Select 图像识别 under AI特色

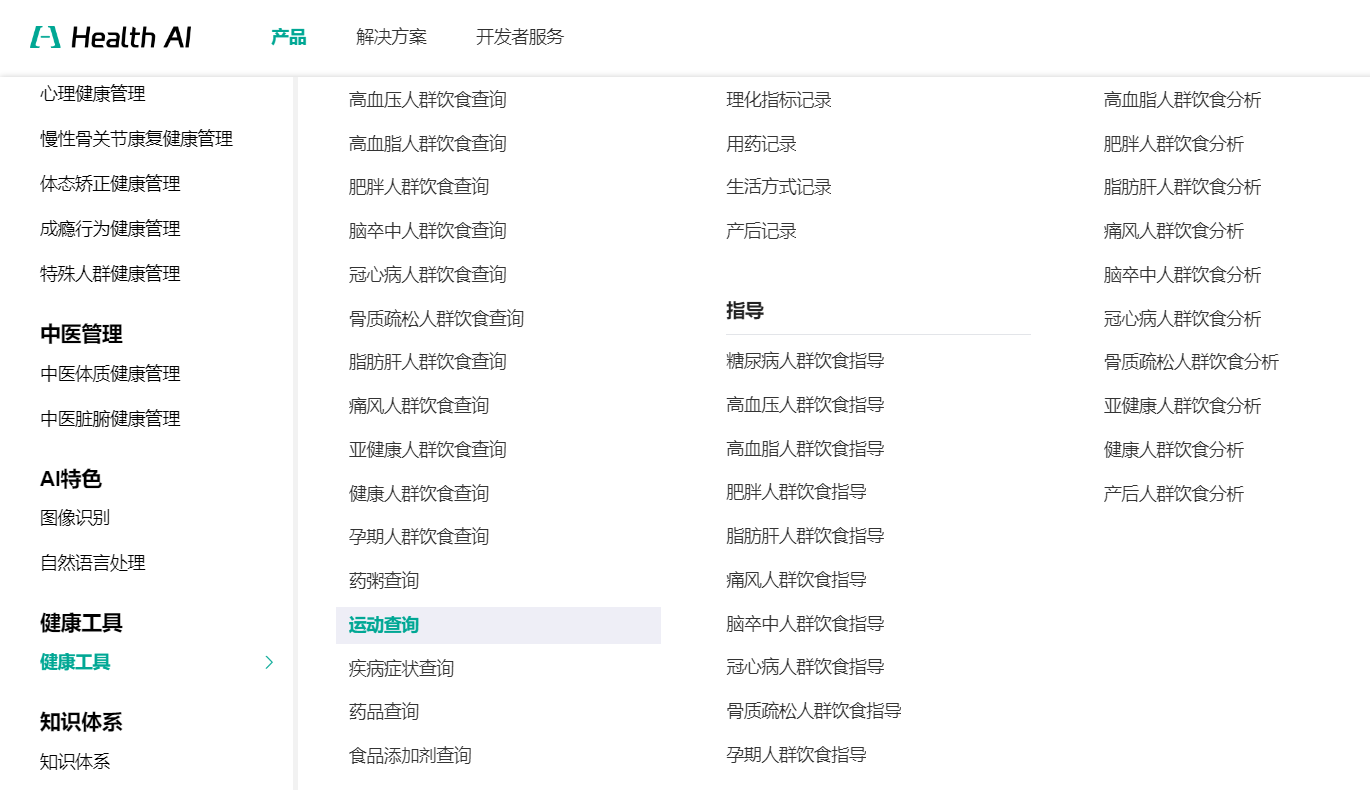point(75,518)
